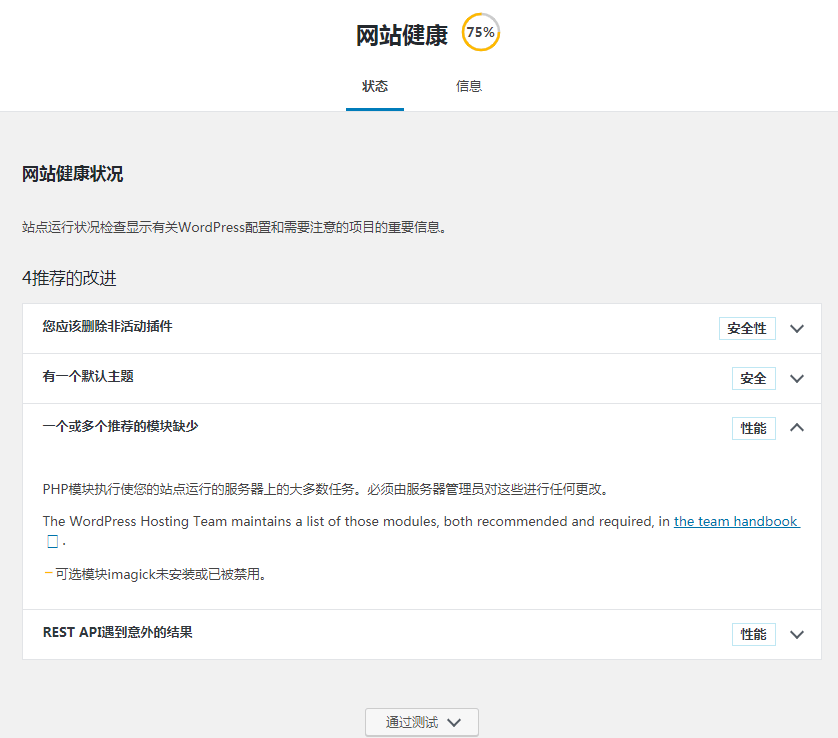This screenshot has height=738, width=838.
Task: Expand the REST API遇到意外的结果 section chevron
Action: (797, 634)
